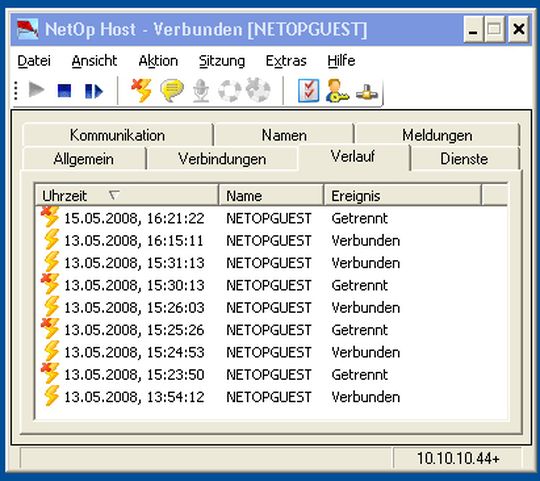
Task: Click the Start host play icon
Action: [36, 90]
